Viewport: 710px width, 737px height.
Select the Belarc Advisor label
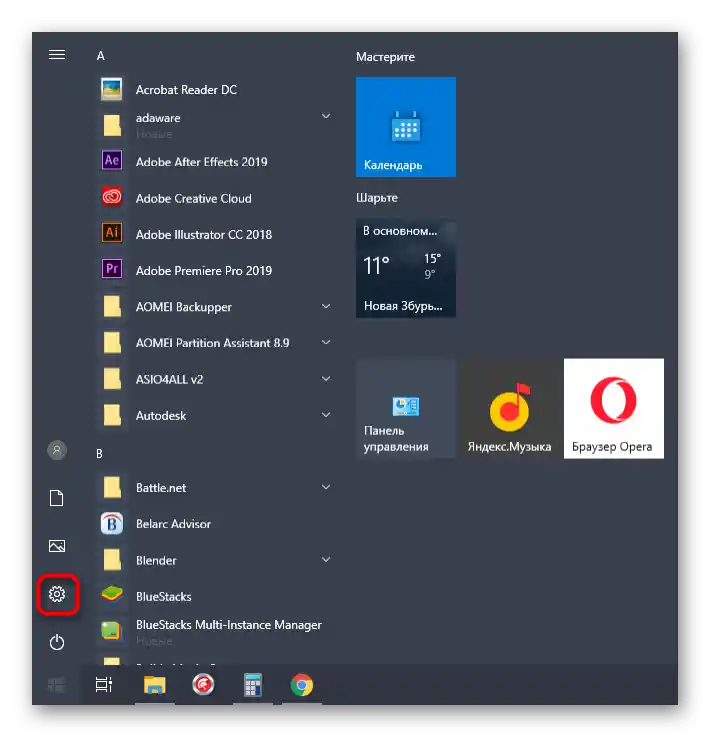[173, 524]
